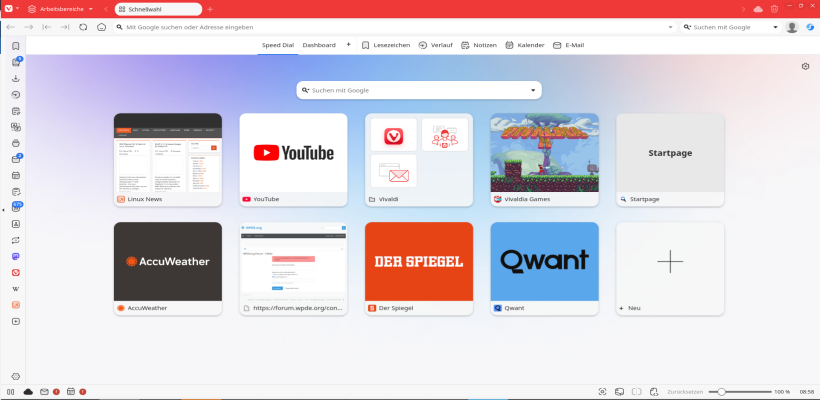The height and width of the screenshot is (400, 820).
Task: Expand the Vivaldi menu dropdown arrow
Action: [17, 9]
